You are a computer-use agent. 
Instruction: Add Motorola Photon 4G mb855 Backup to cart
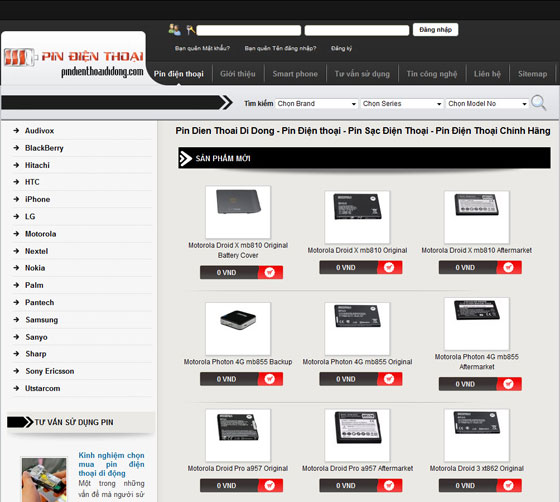(270, 379)
